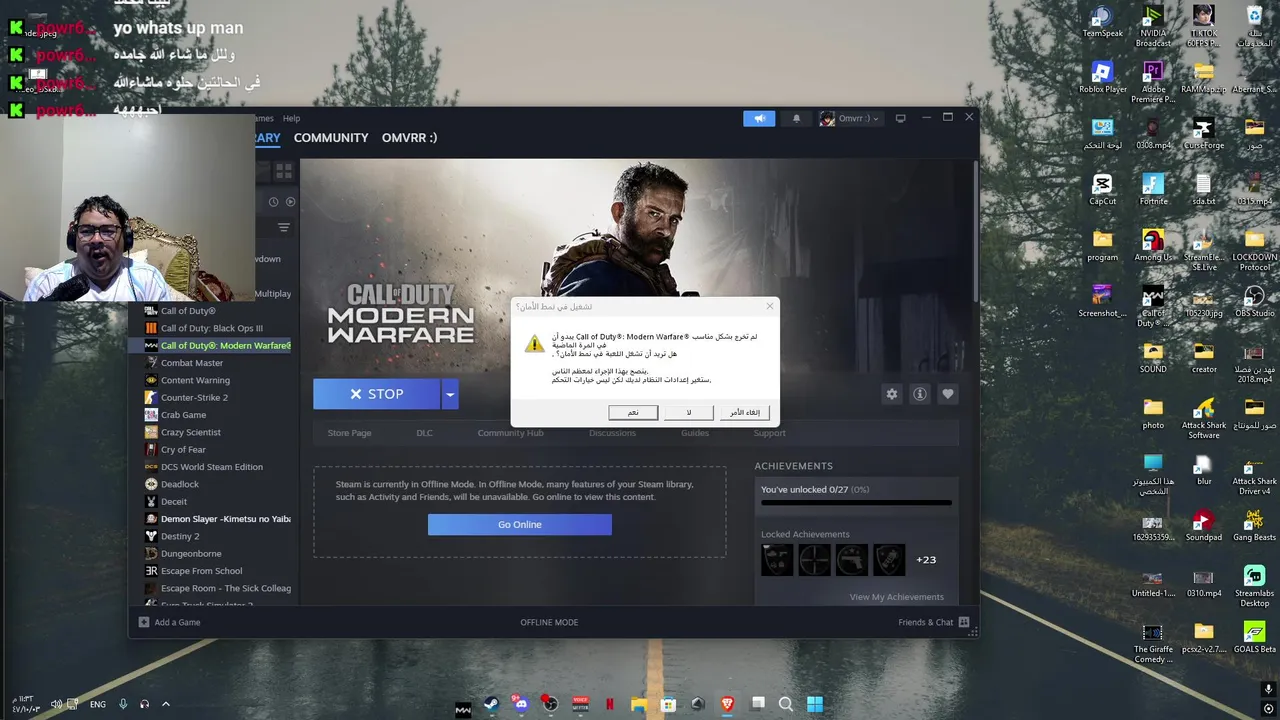The height and width of the screenshot is (720, 1280).
Task: Click the STOP button for Modern Warfare
Action: point(376,394)
